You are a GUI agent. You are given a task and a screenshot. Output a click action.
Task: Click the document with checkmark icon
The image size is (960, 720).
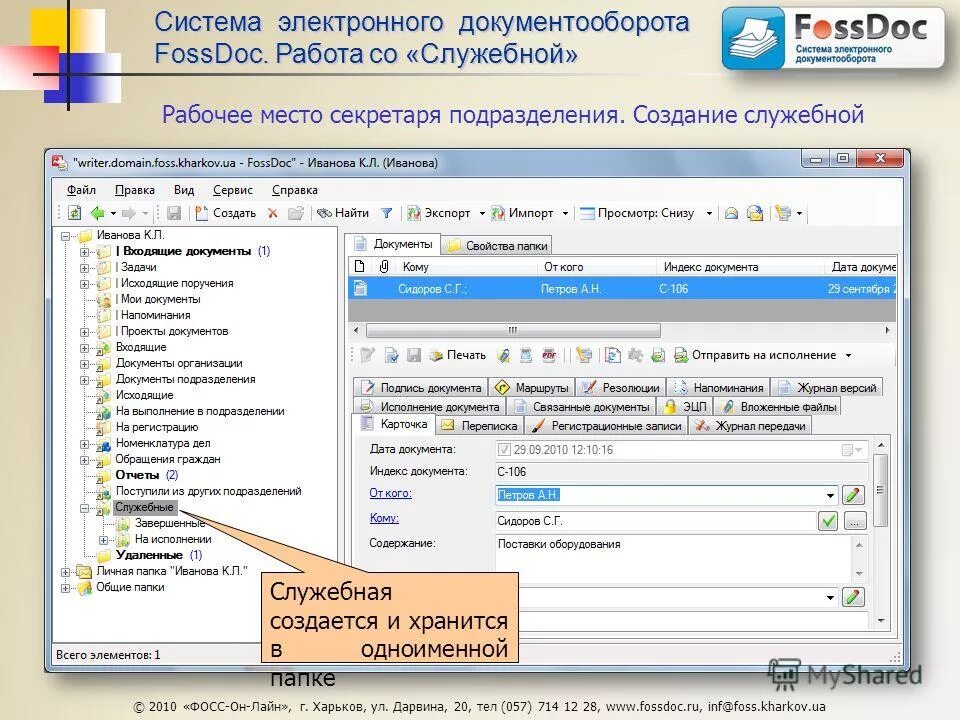(391, 355)
